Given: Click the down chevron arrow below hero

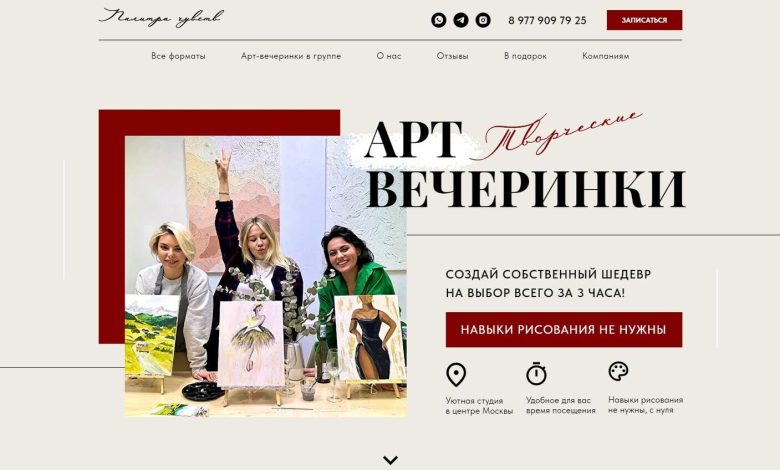Looking at the screenshot, I should click(x=390, y=460).
